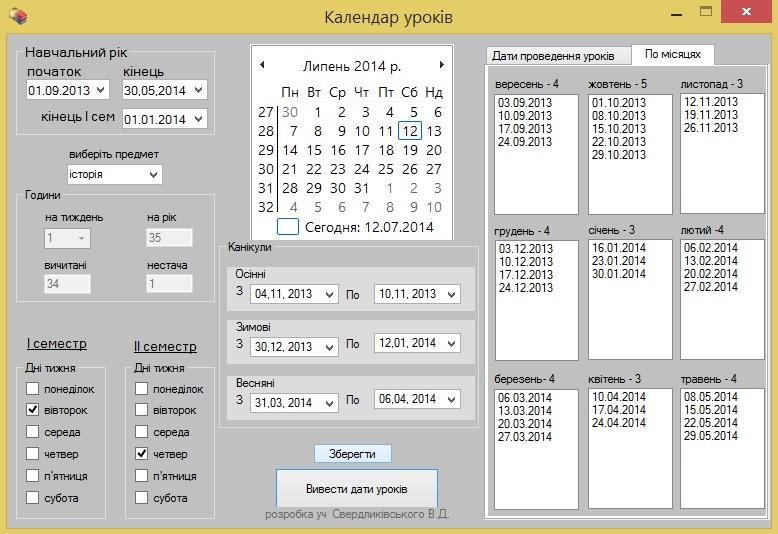
Task: Select the По місяцях tab
Action: coord(672,54)
